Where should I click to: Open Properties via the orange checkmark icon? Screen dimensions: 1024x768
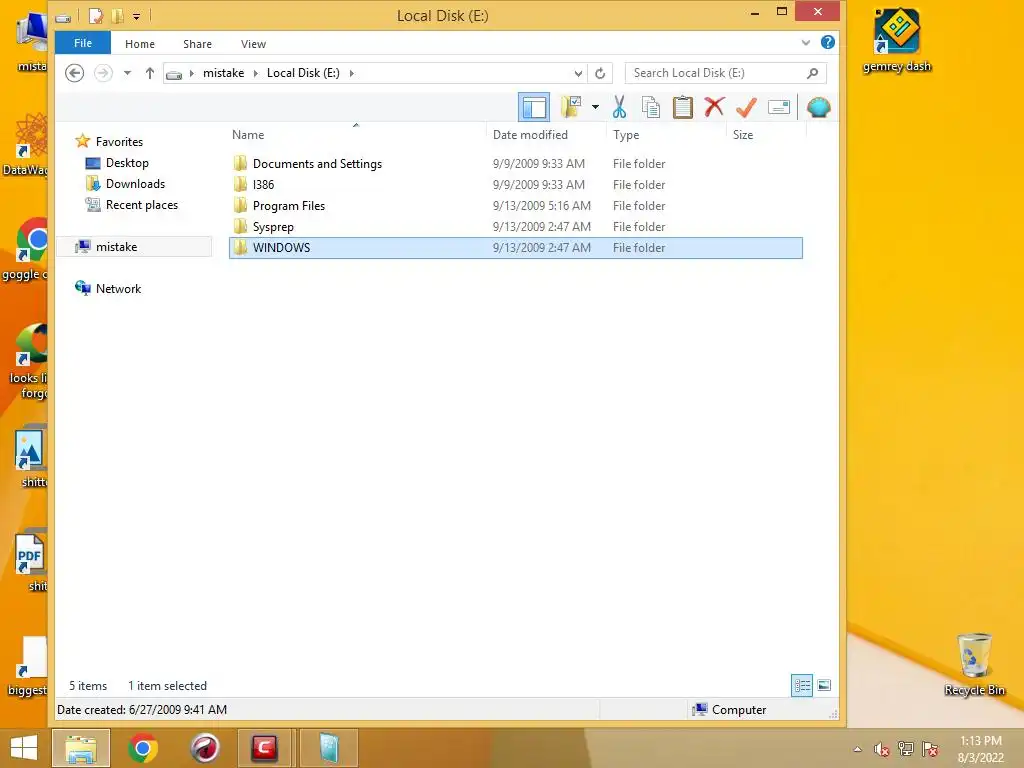[746, 107]
